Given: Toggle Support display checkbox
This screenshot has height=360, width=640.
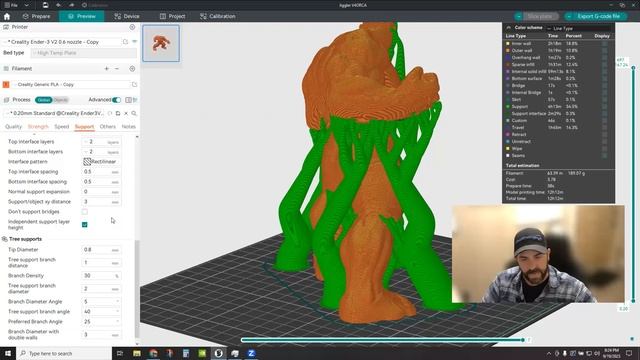Looking at the screenshot, I should coord(604,107).
